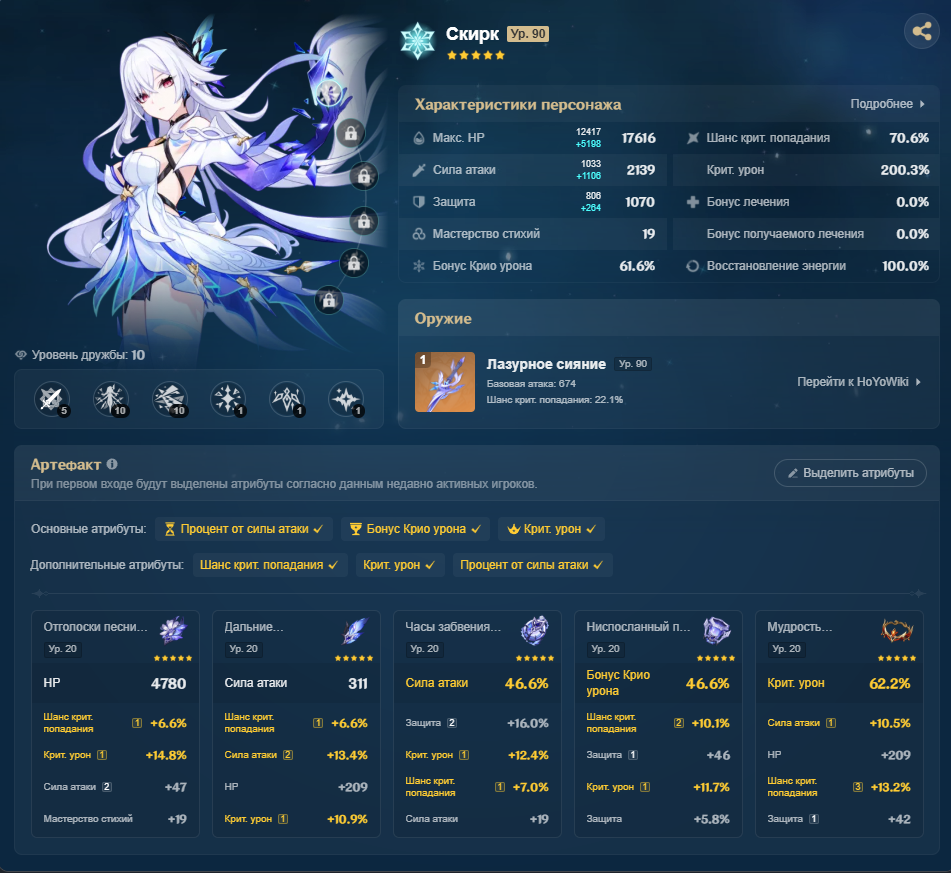The height and width of the screenshot is (873, 951).
Task: Click the Макс. HP value 17616
Action: [639, 138]
